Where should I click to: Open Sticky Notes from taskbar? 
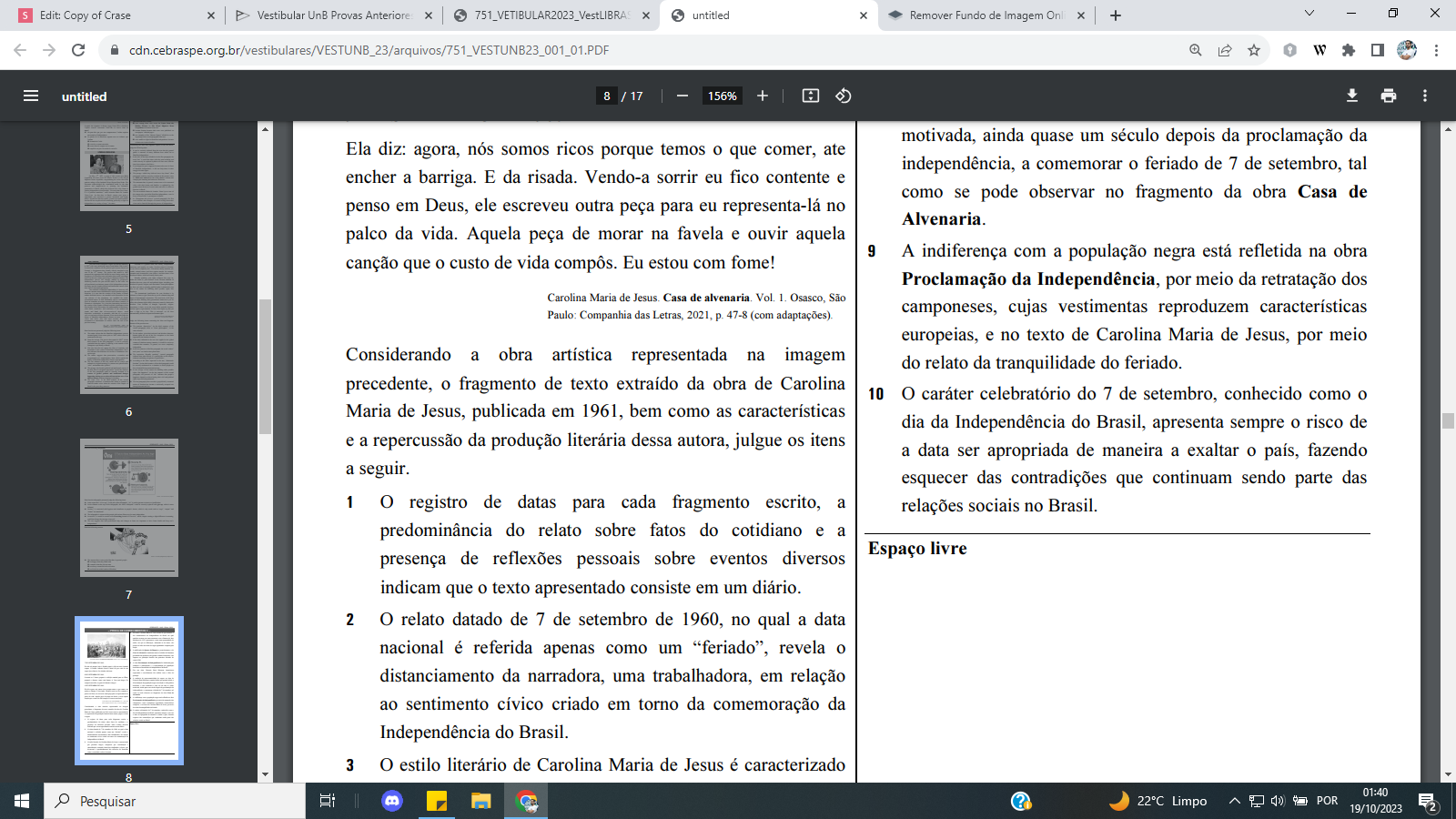437,801
